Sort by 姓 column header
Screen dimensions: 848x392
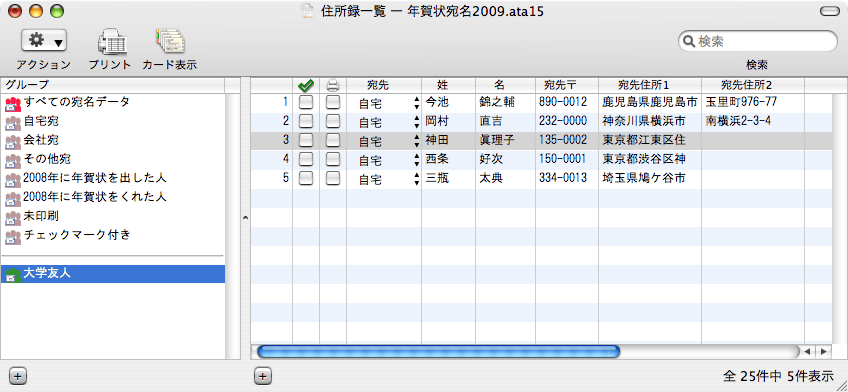click(x=449, y=85)
